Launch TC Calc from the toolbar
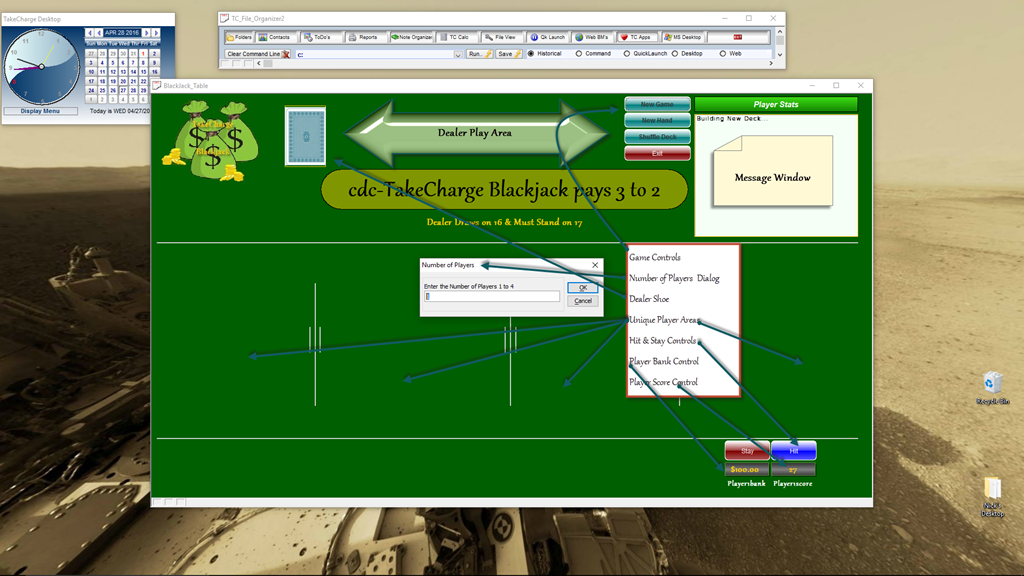Viewport: 1024px width, 576px height. point(455,37)
